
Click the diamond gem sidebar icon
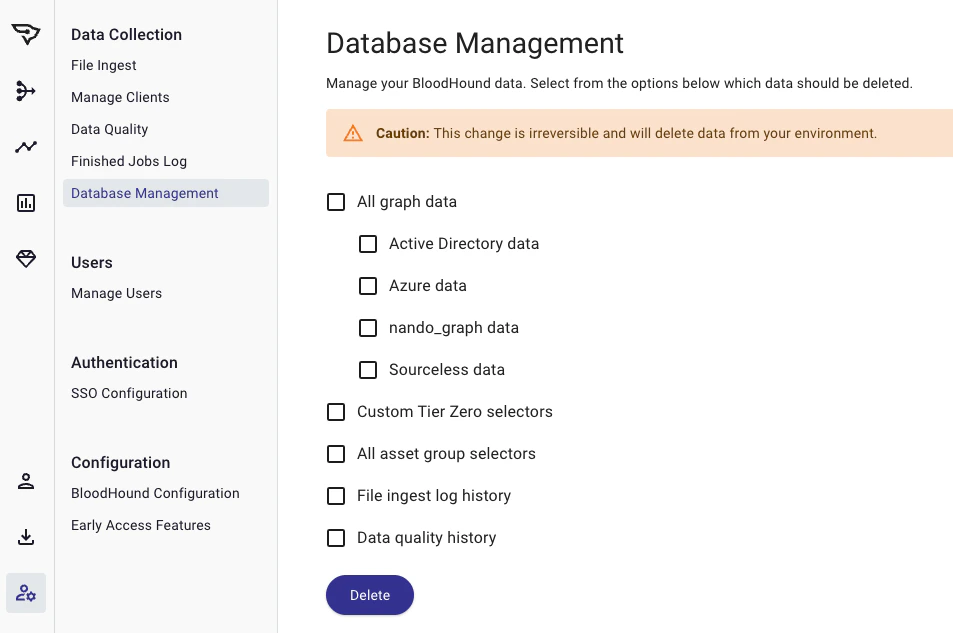coord(26,258)
